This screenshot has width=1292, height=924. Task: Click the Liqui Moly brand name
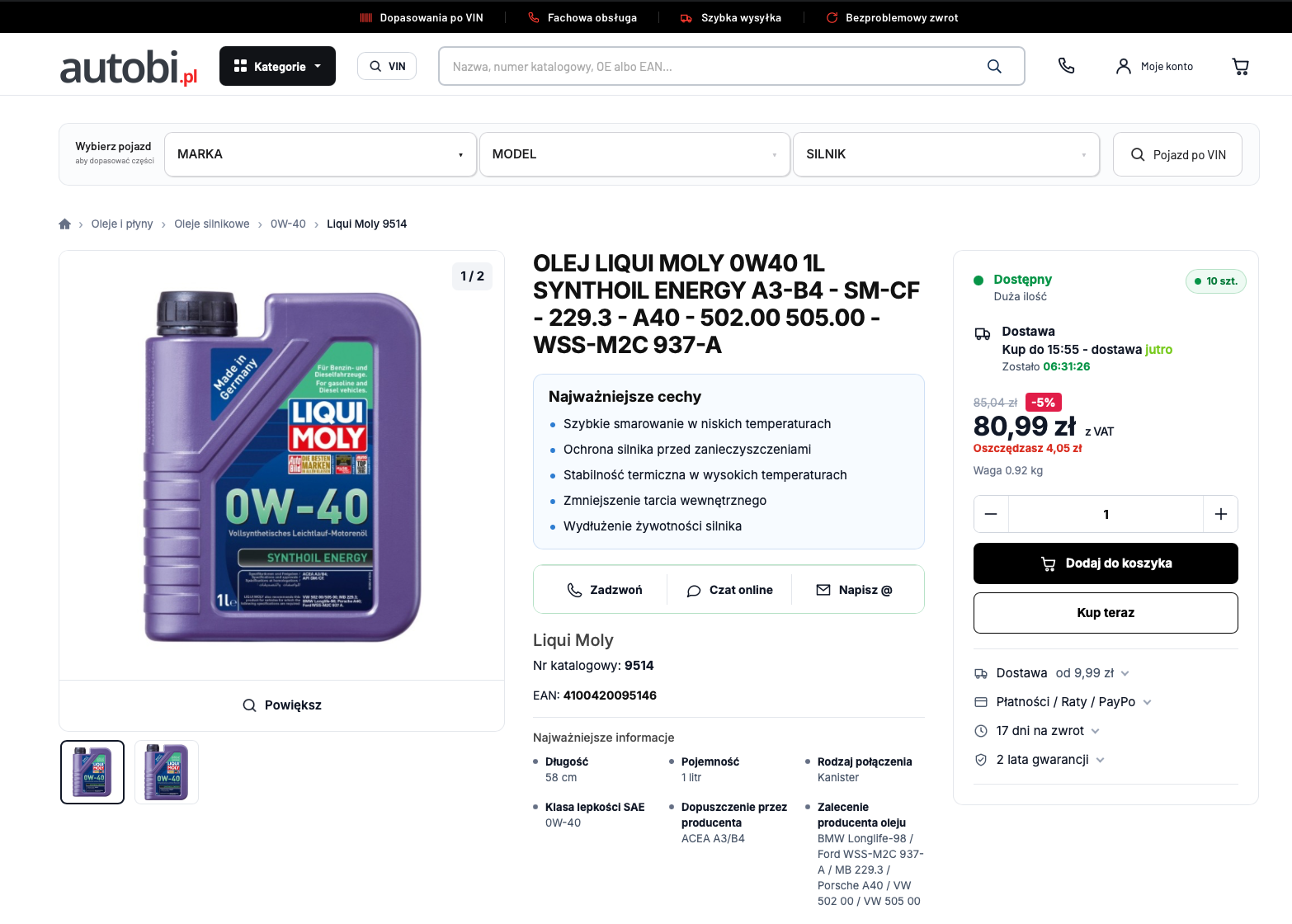[x=573, y=640]
